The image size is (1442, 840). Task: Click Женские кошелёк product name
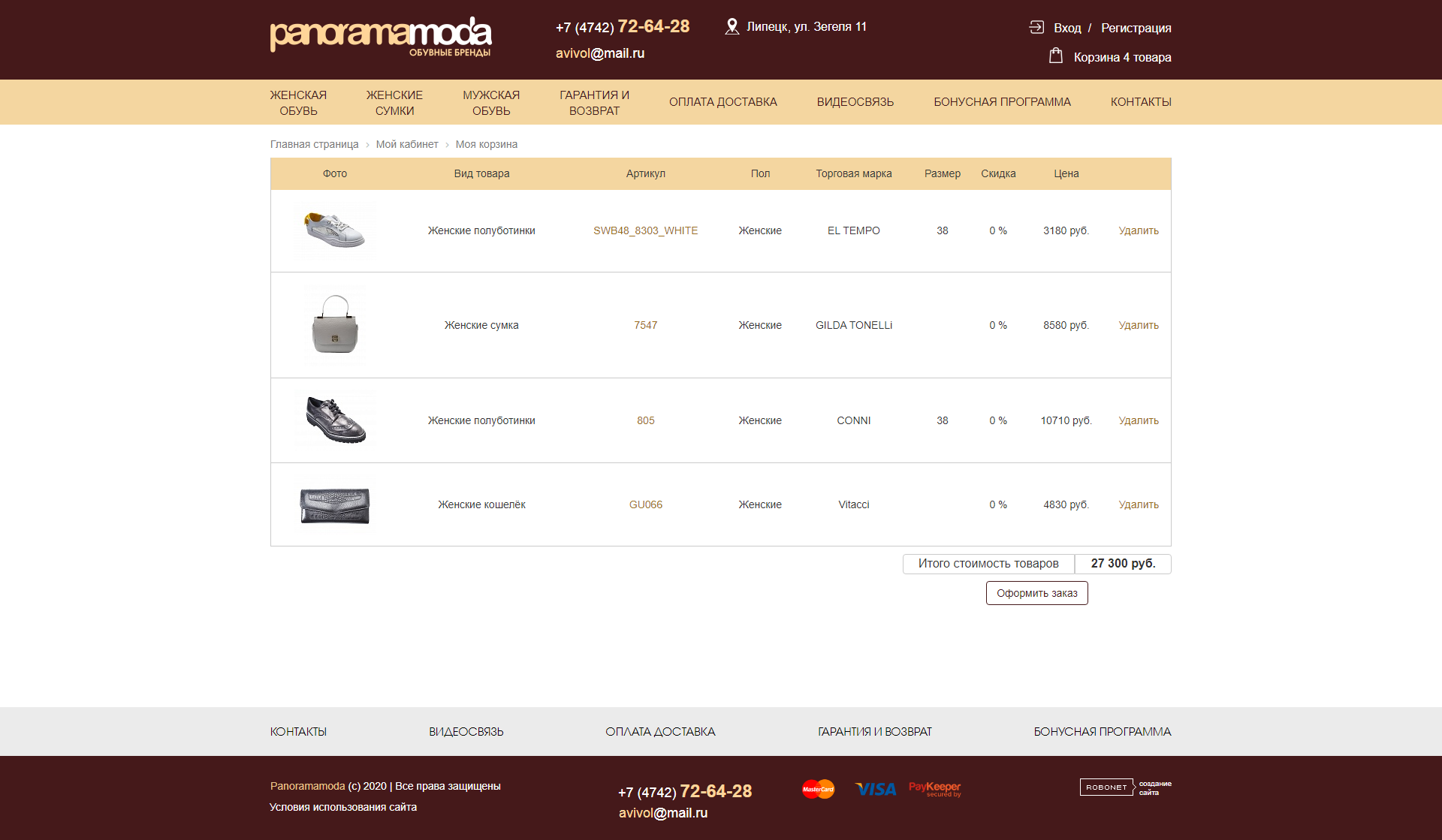(481, 504)
